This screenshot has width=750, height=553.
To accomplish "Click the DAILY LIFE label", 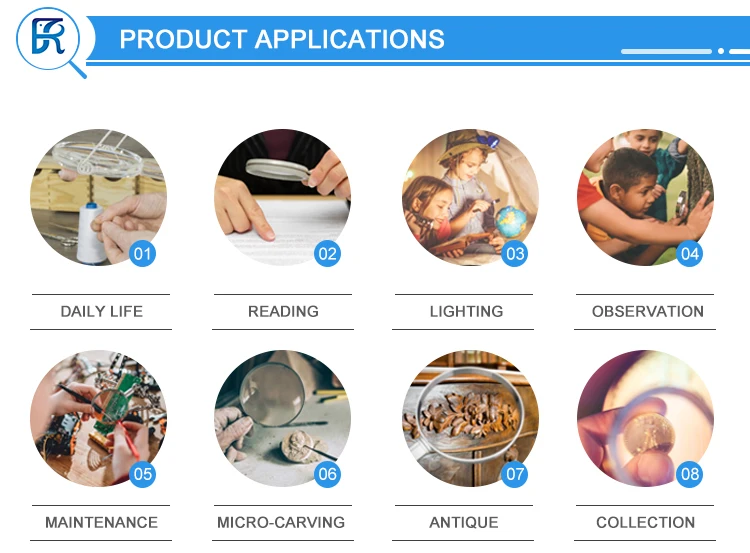I will point(101,311).
